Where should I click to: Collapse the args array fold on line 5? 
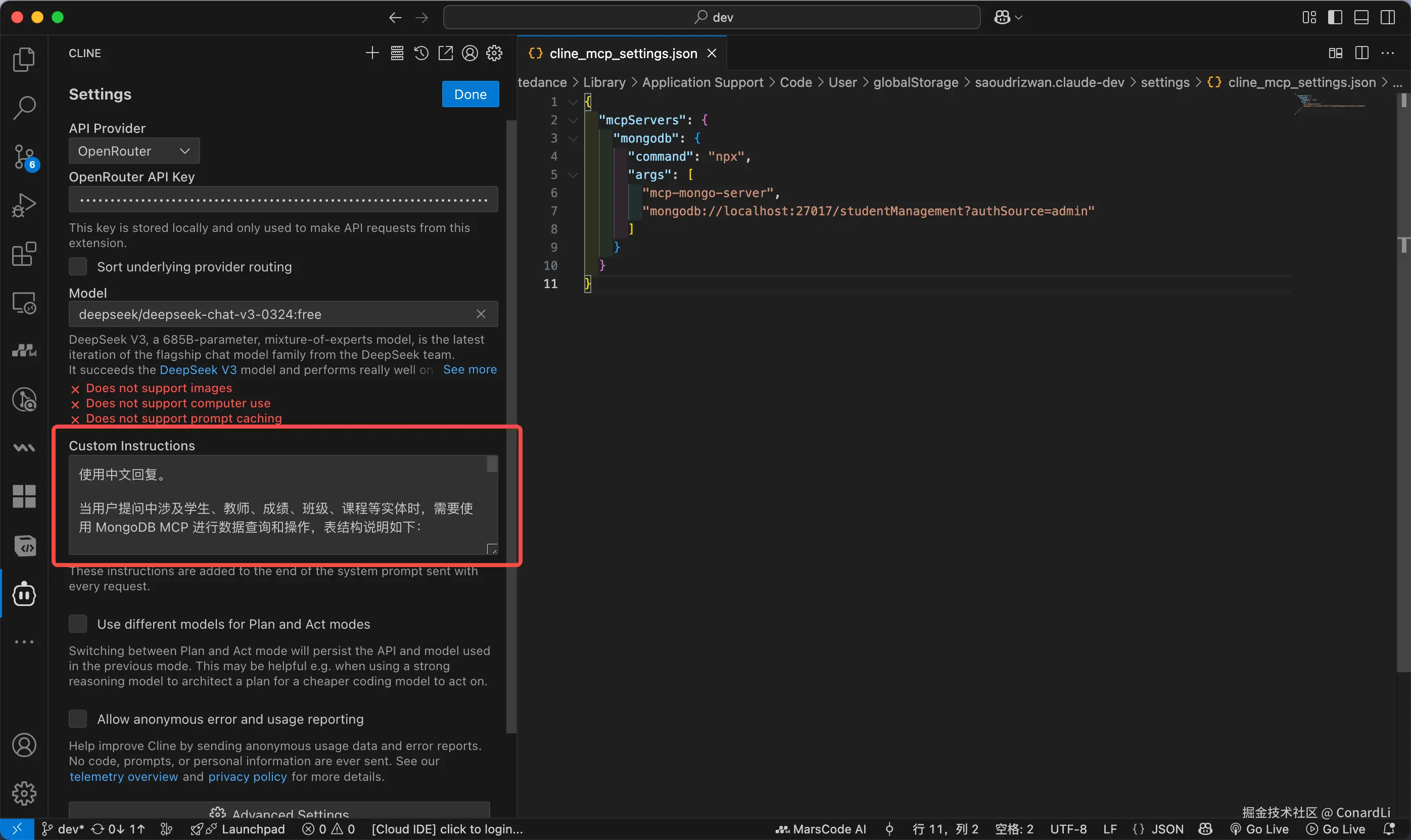point(573,175)
